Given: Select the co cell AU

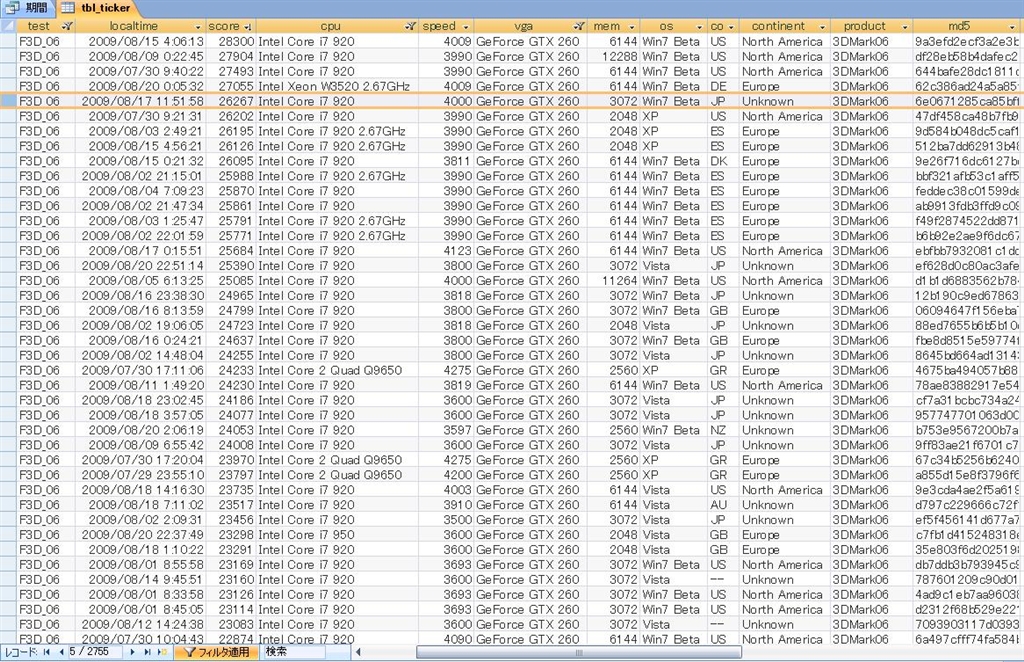Looking at the screenshot, I should pos(722,505).
